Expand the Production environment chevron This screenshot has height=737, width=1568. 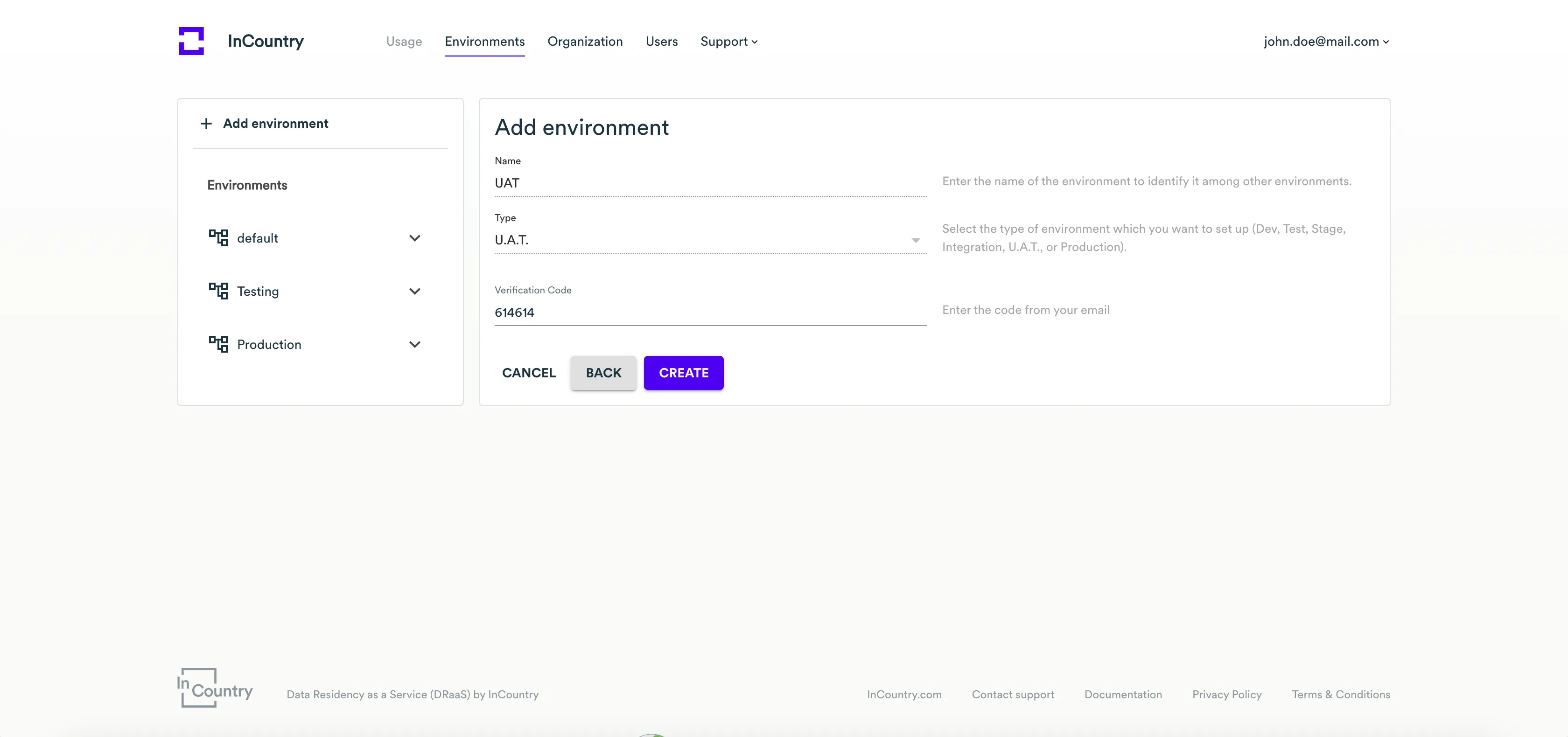[x=414, y=344]
